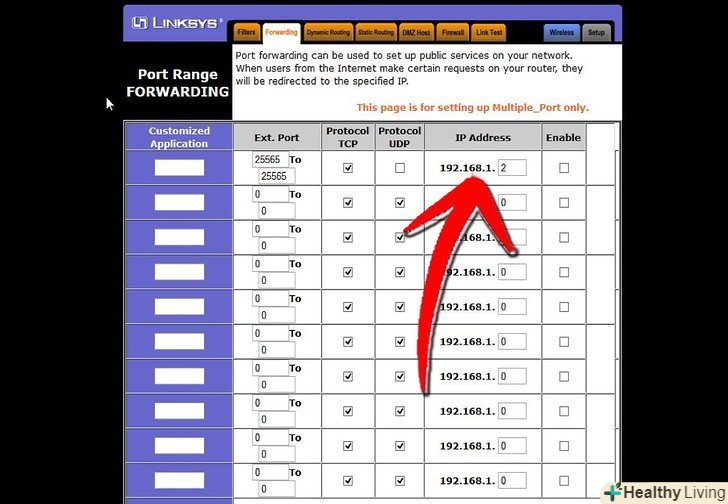The height and width of the screenshot is (504, 728).
Task: Click the 'Protocol UDP' column header
Action: click(x=400, y=137)
